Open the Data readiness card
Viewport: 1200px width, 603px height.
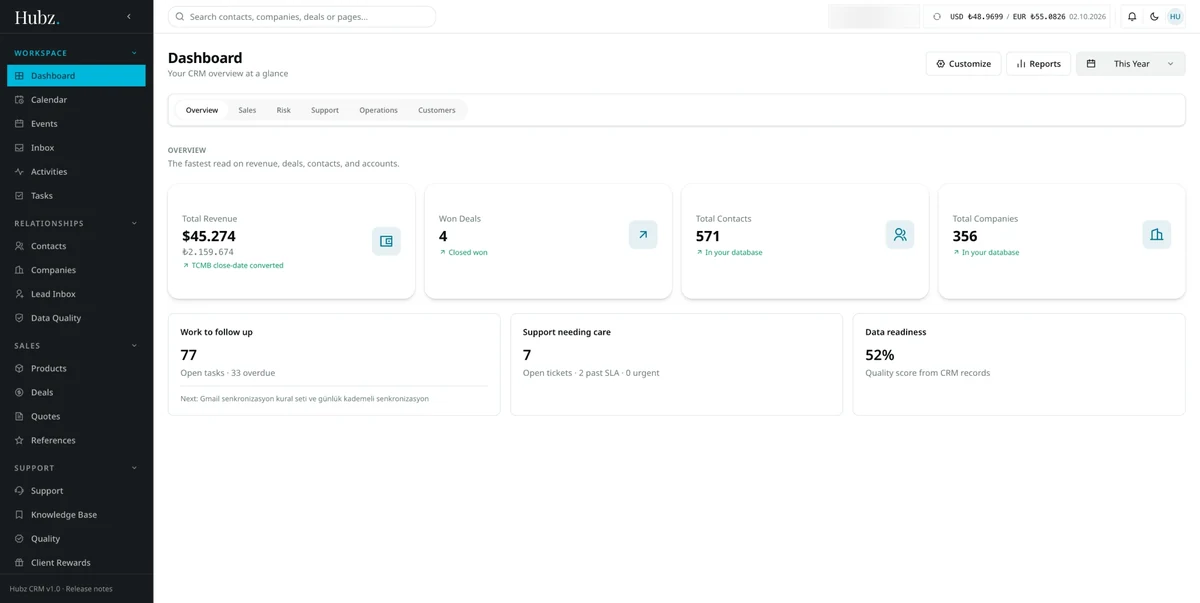point(1019,364)
